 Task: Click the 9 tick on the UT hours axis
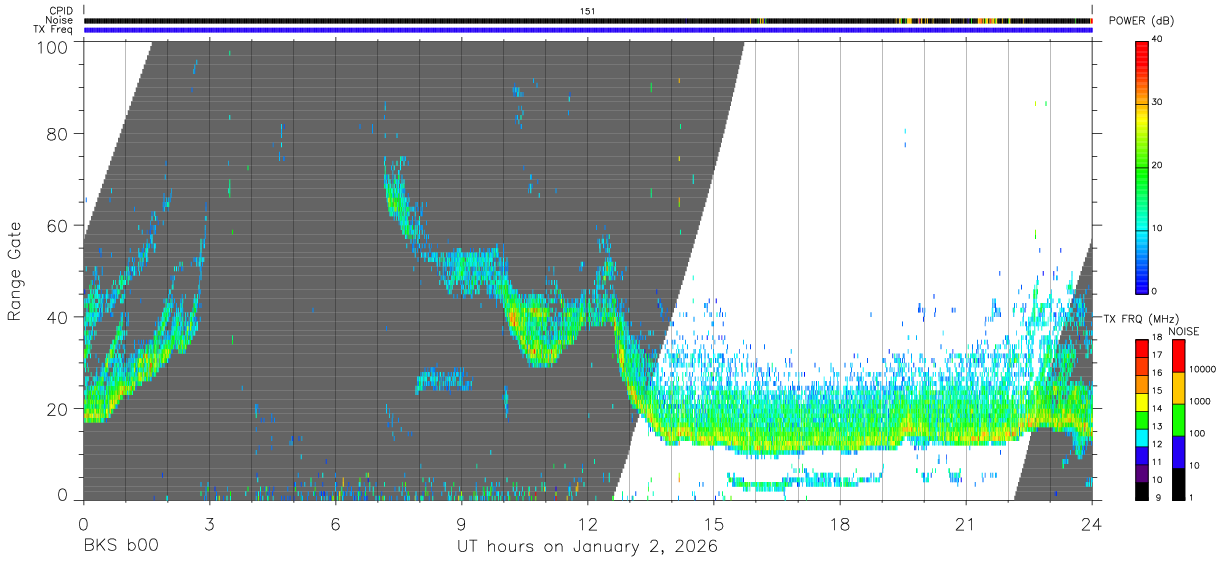pos(461,523)
